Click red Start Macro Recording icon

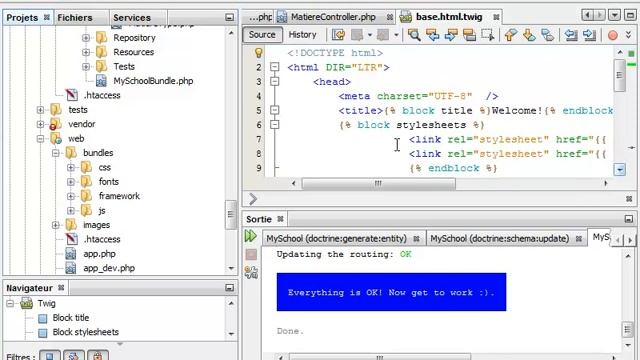click(x=613, y=35)
